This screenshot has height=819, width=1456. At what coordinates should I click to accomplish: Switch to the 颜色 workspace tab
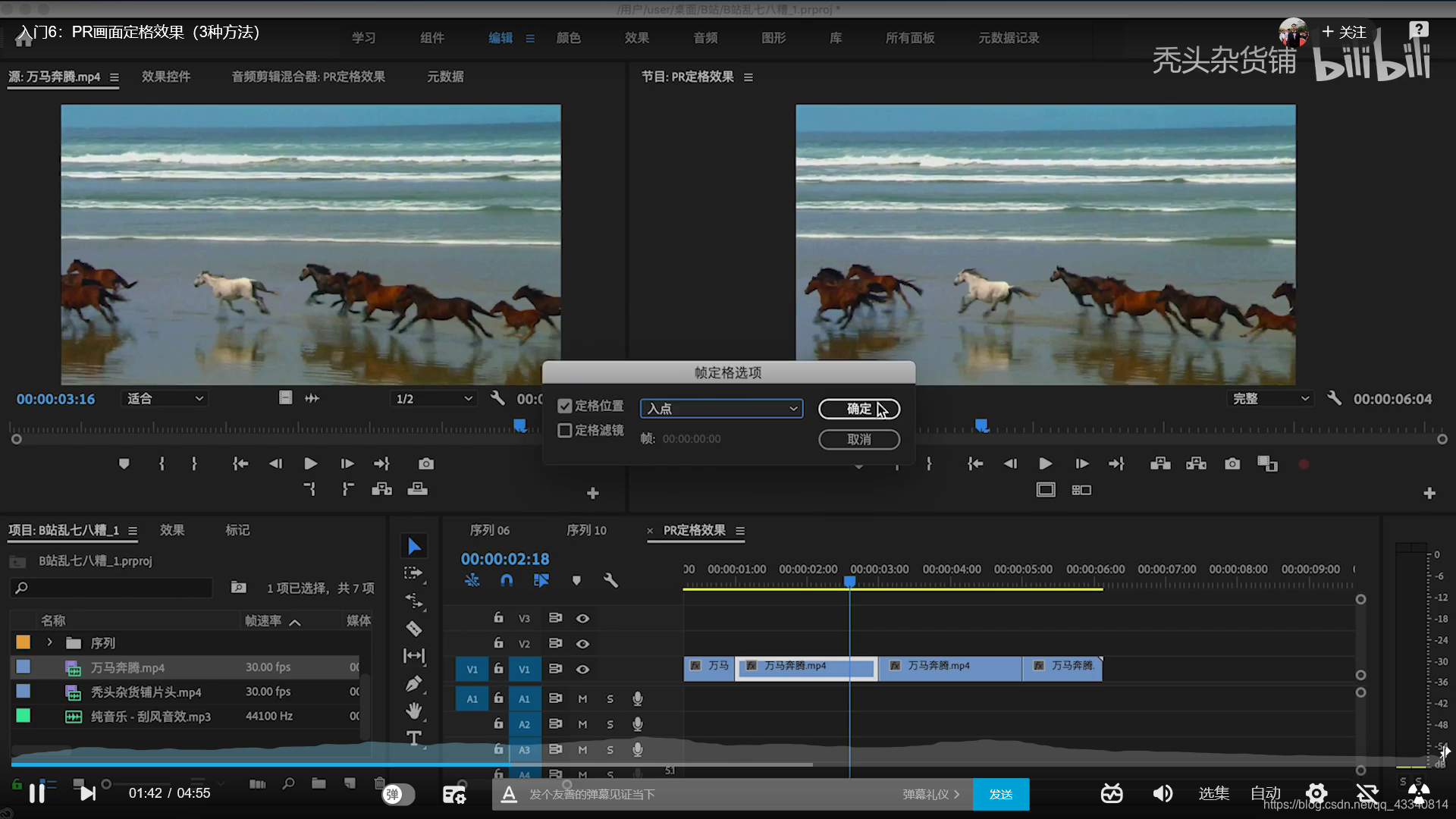tap(568, 38)
